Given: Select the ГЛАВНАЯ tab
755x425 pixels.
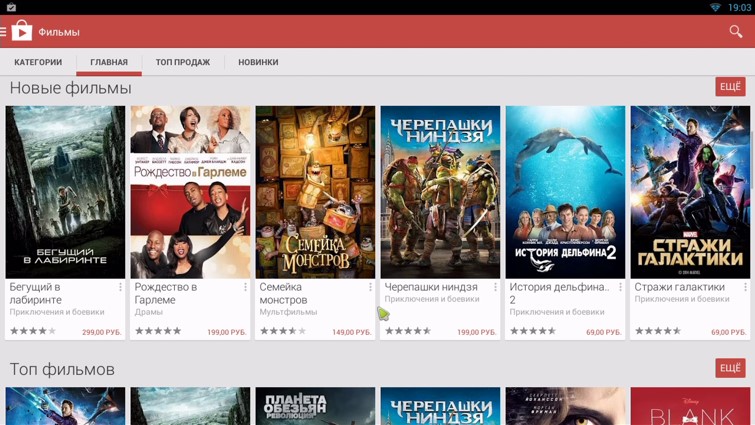Looking at the screenshot, I should (x=109, y=62).
